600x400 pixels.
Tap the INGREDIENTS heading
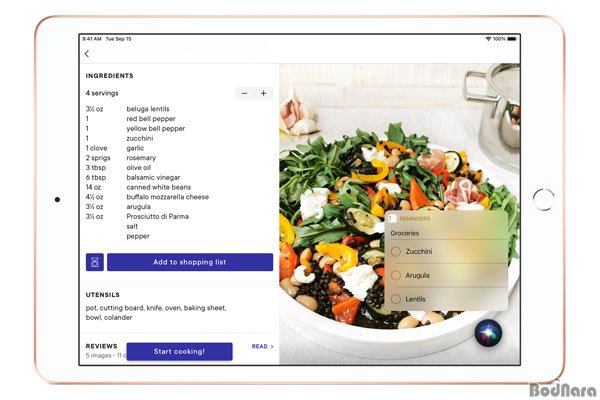pyautogui.click(x=109, y=76)
